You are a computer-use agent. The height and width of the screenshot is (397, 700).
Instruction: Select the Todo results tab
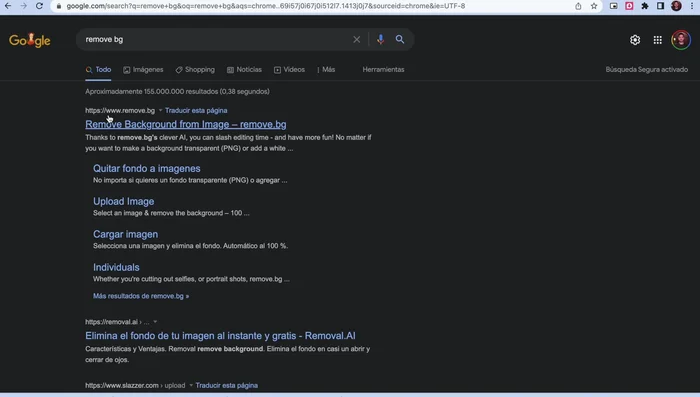pyautogui.click(x=98, y=70)
